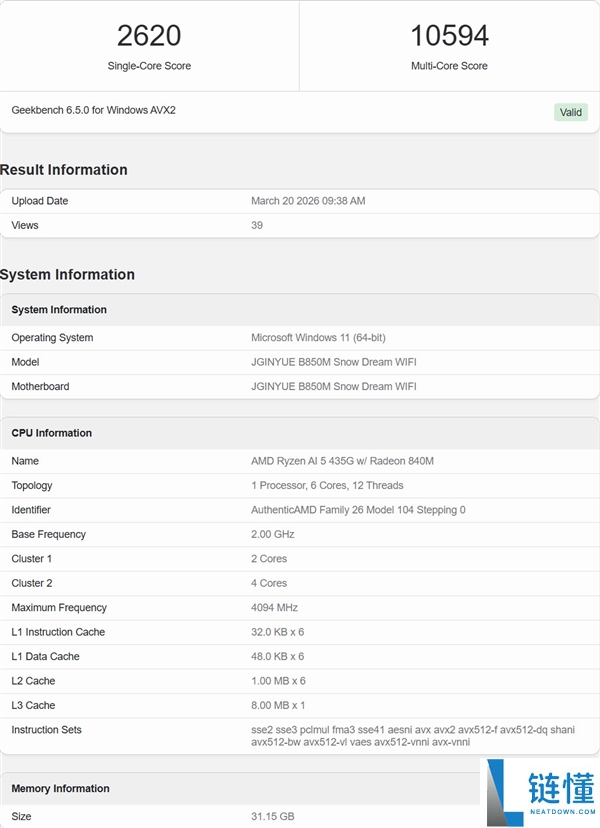Click the Memory Information table header

pos(60,788)
